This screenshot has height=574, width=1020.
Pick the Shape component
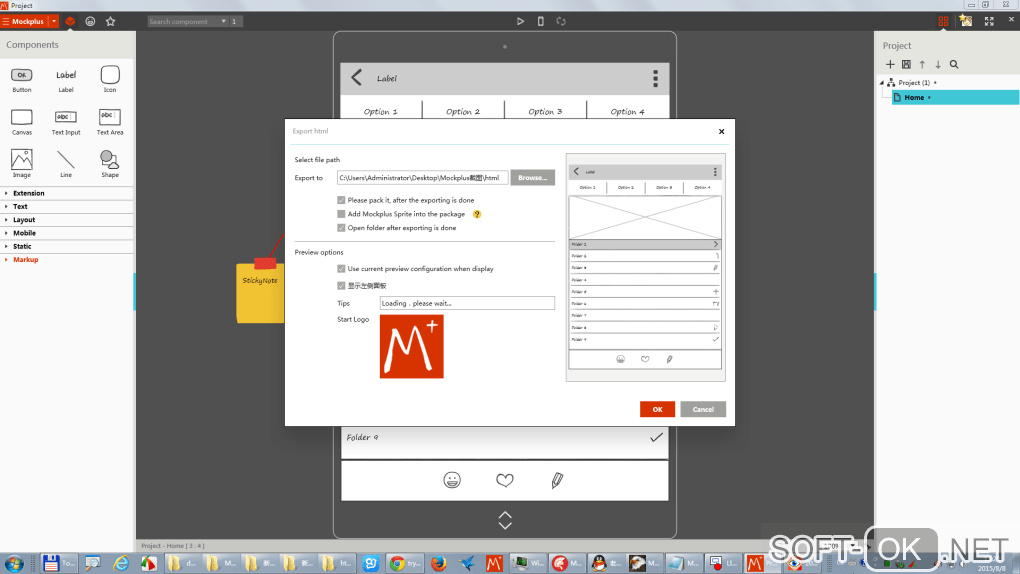coord(110,164)
